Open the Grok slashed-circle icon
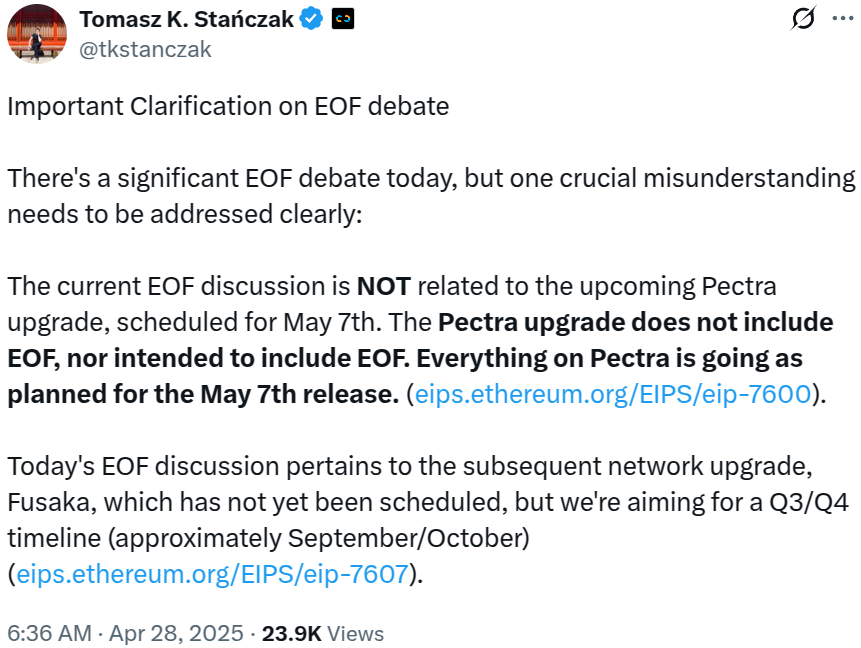Screen dimensions: 861x648 click(801, 19)
